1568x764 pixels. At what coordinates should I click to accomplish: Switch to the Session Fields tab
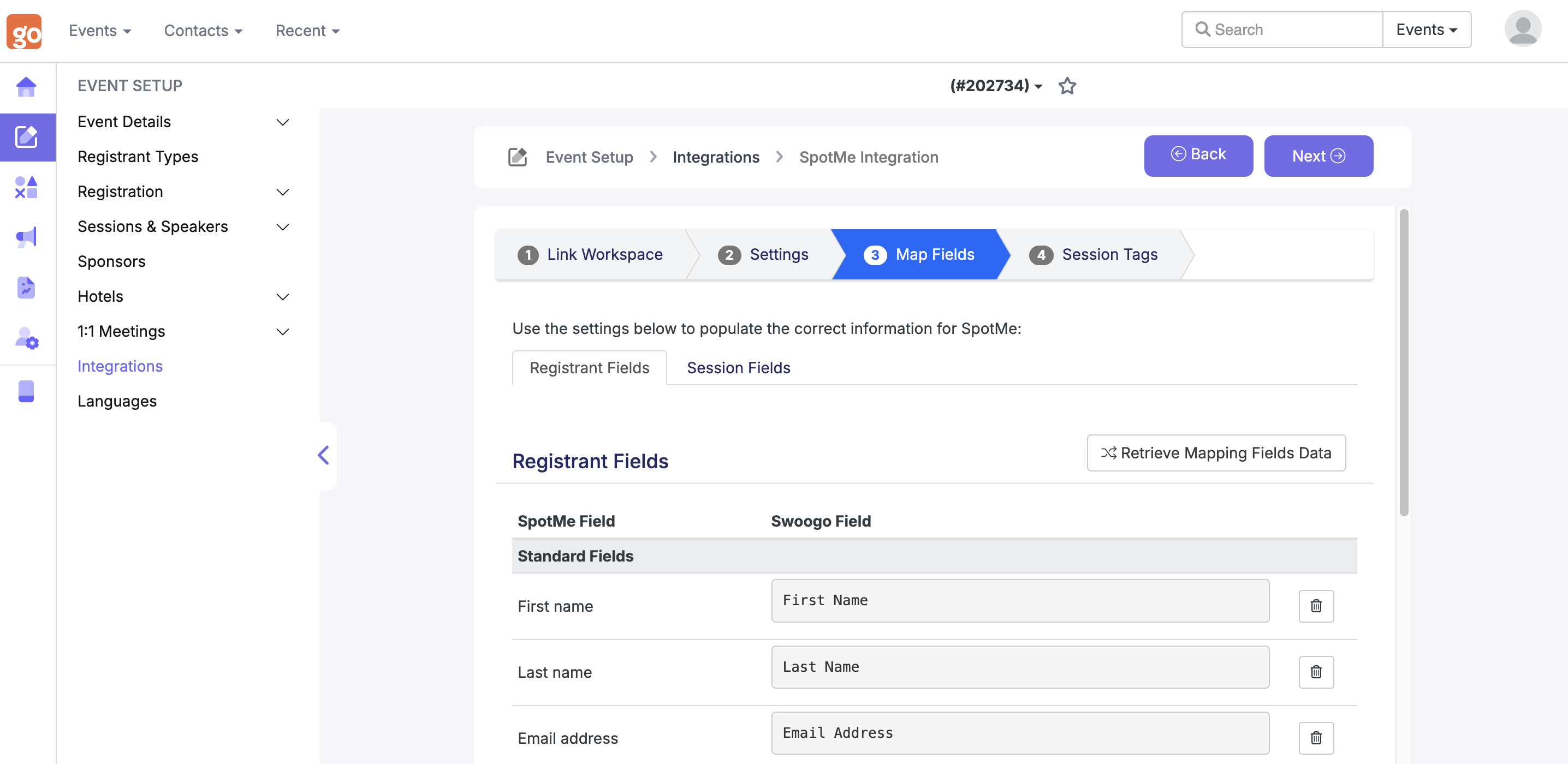point(738,367)
